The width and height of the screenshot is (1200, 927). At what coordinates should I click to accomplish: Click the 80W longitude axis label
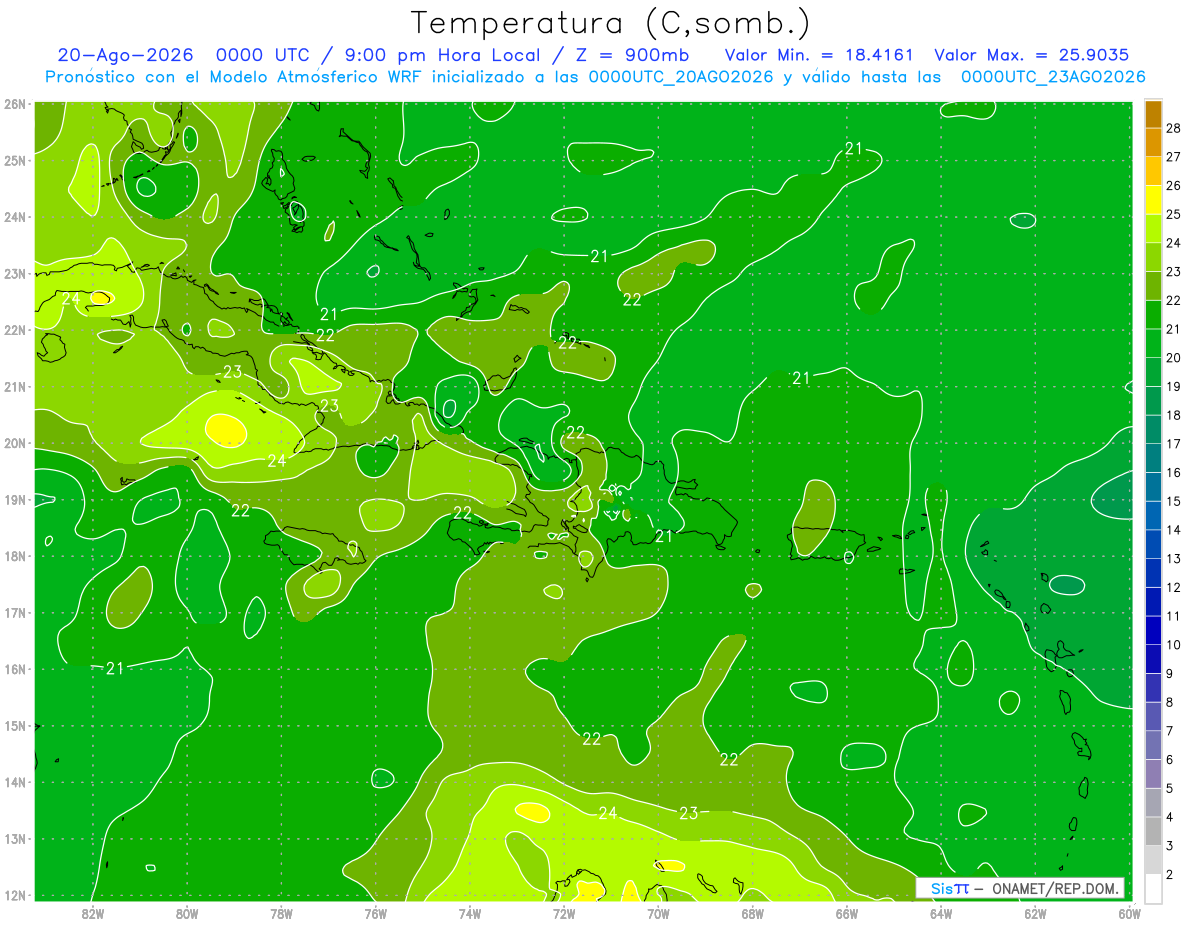click(x=187, y=913)
